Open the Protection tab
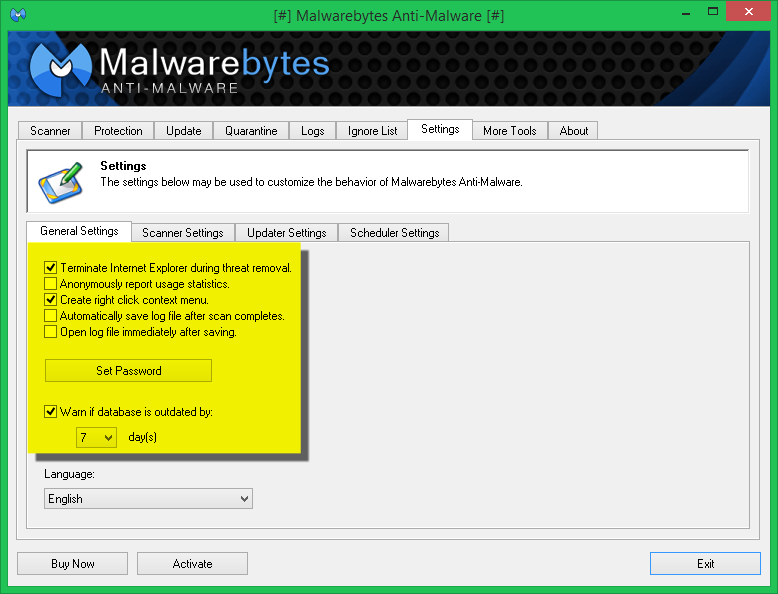Screen dimensions: 778x594 (118, 131)
